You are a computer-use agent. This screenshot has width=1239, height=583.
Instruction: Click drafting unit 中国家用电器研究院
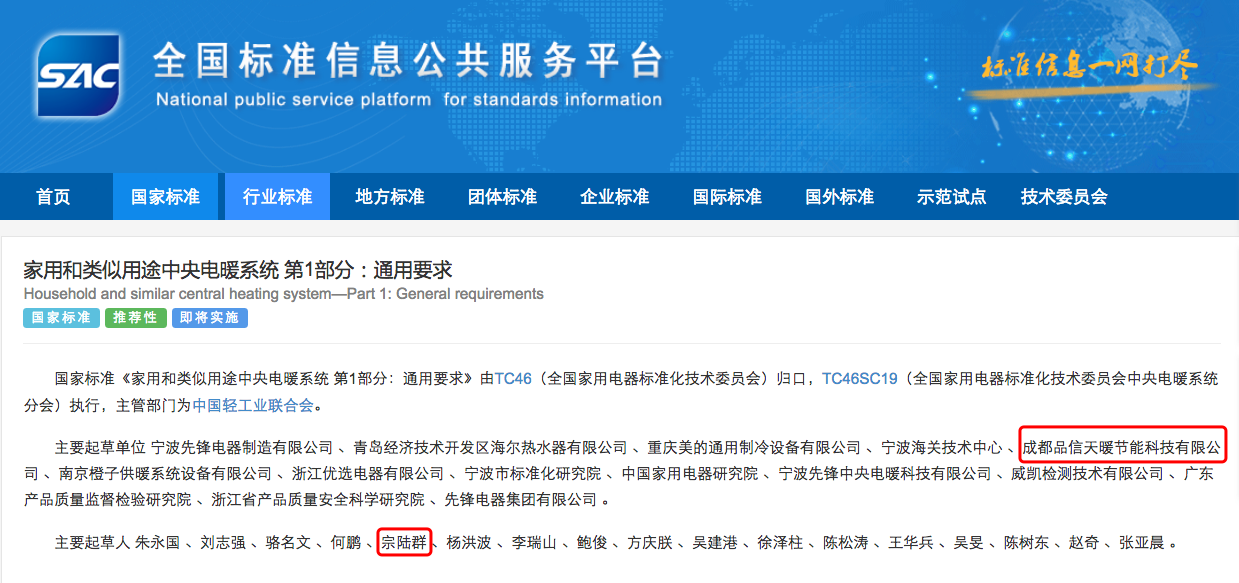click(690, 473)
